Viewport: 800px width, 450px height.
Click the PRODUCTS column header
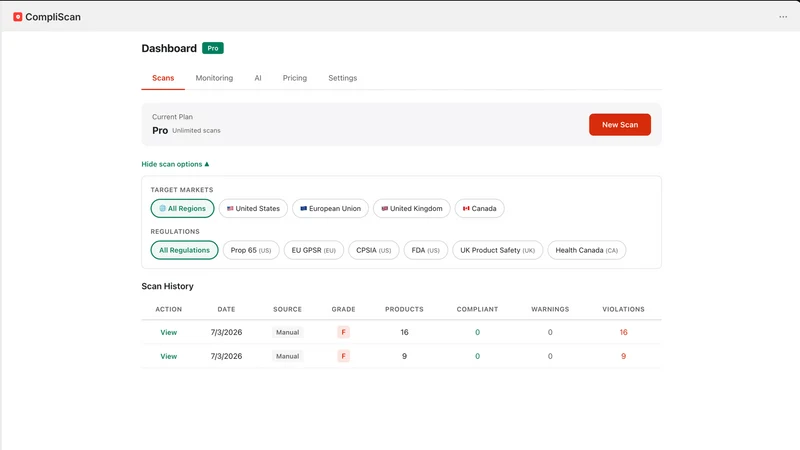[404, 309]
